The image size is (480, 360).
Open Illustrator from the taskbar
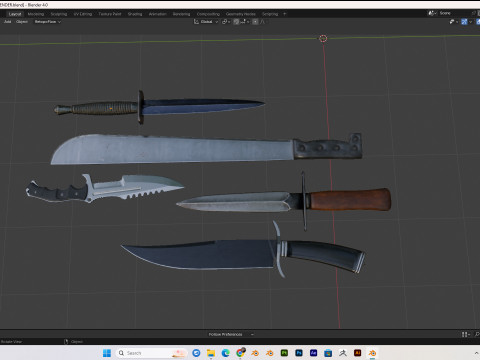(358, 353)
